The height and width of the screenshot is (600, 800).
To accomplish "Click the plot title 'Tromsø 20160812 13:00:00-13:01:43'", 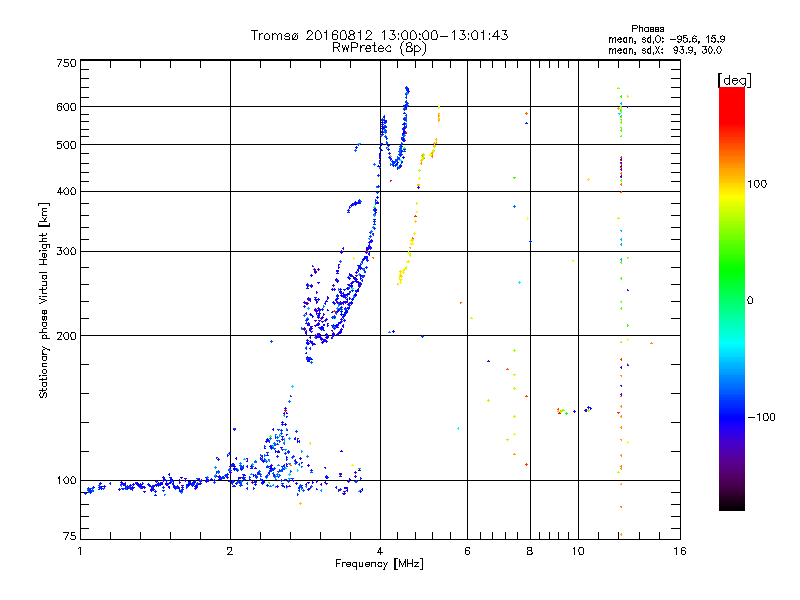I will pyautogui.click(x=379, y=35).
